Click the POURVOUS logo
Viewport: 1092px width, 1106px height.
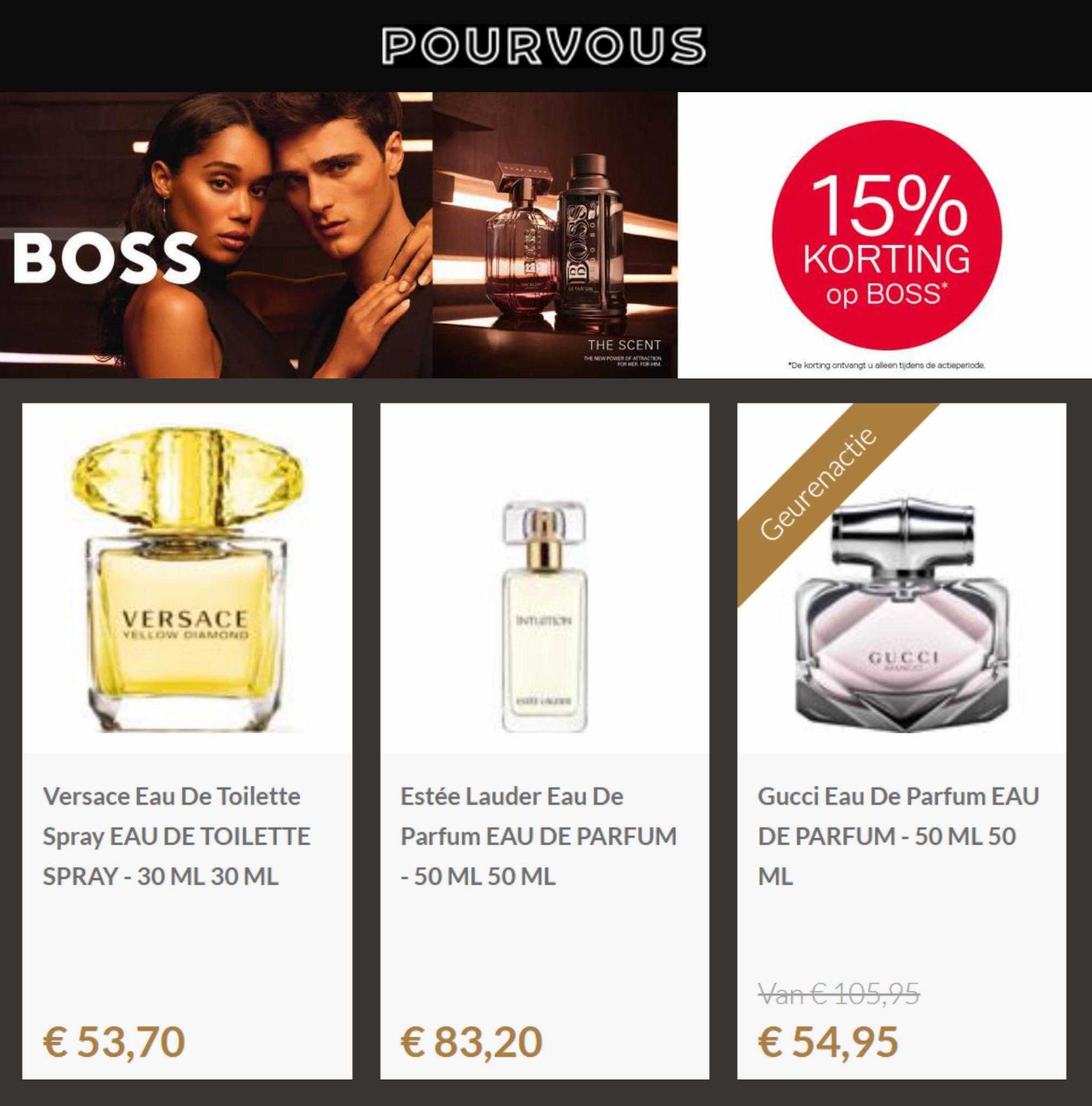tap(544, 44)
